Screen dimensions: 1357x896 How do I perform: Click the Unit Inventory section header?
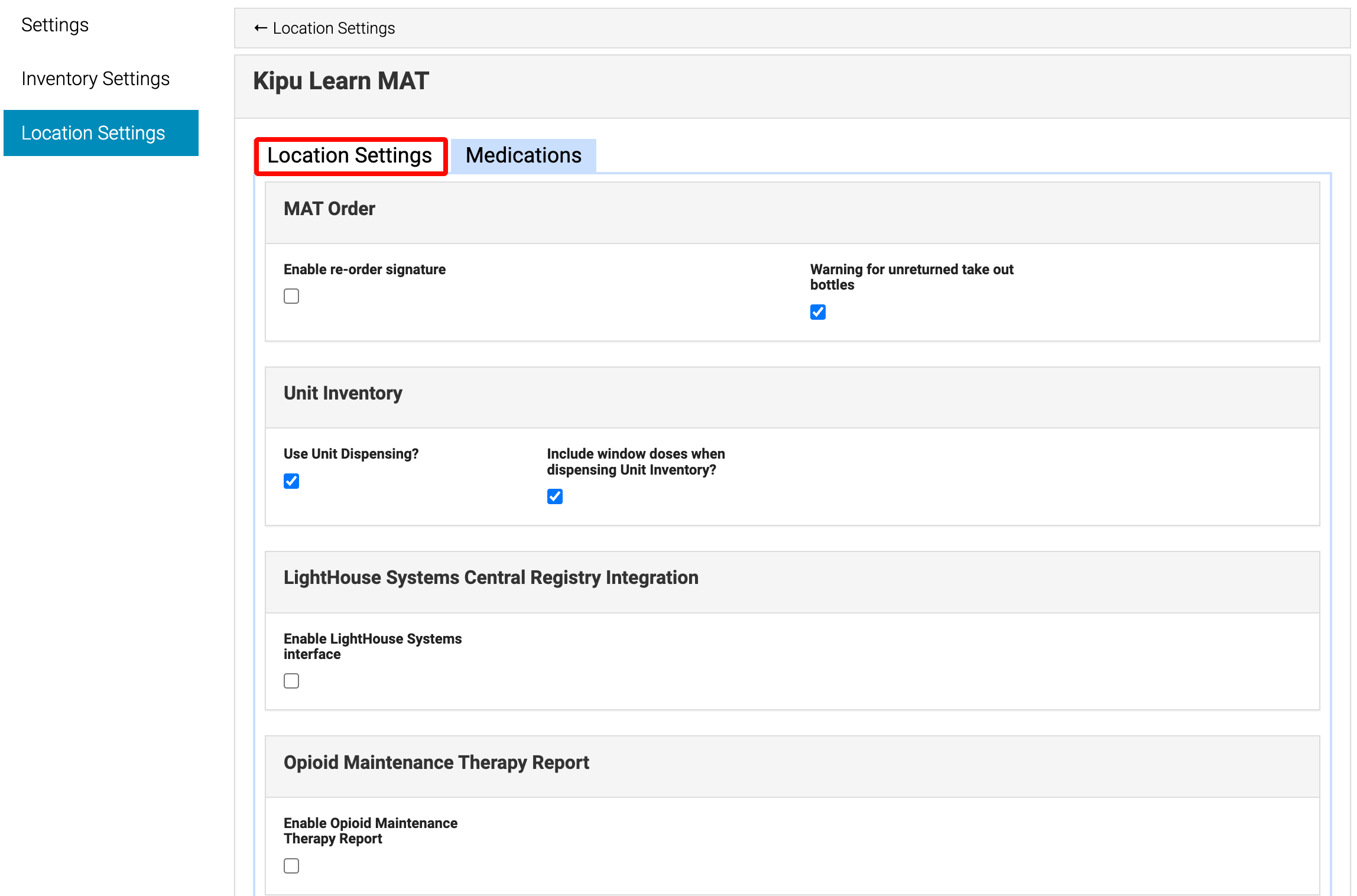pos(343,393)
